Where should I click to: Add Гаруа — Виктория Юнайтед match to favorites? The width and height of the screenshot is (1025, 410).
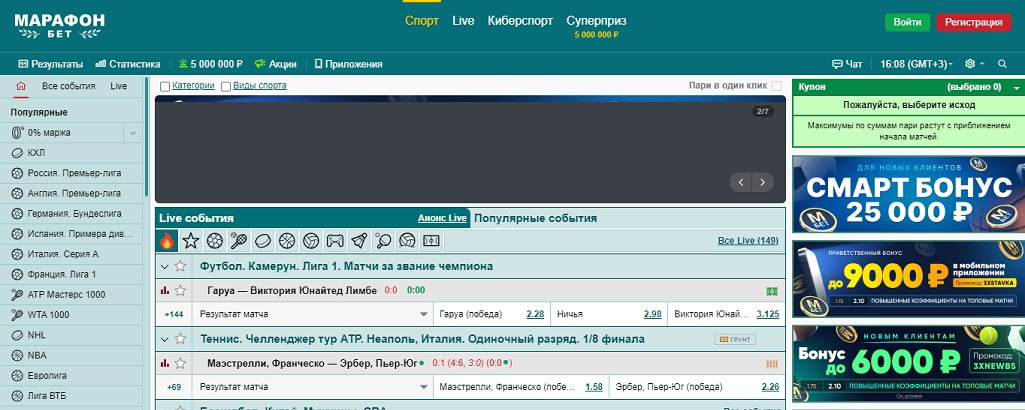pos(180,290)
